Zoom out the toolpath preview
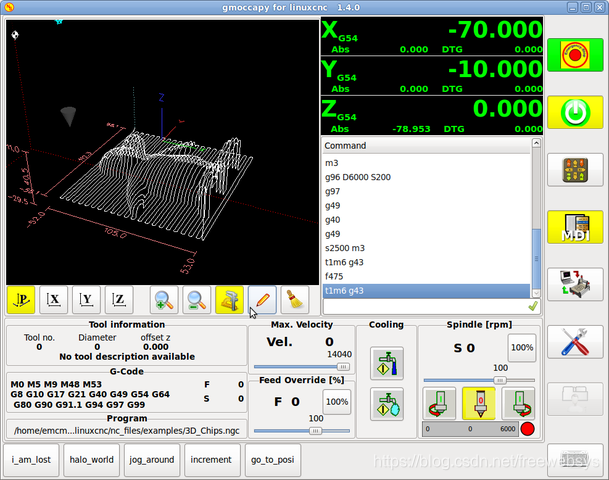The image size is (609, 480). point(197,300)
